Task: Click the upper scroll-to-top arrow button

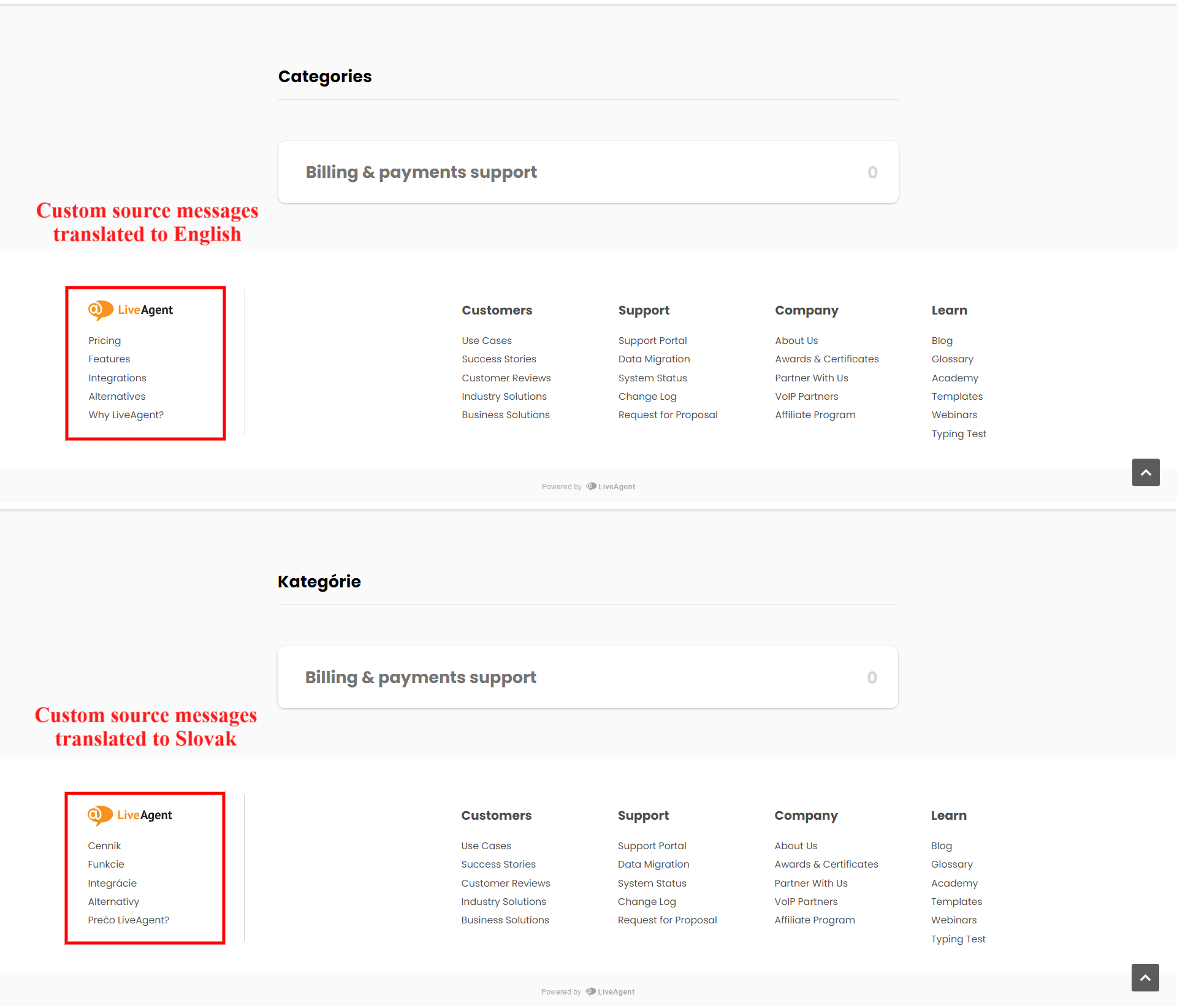Action: [x=1145, y=472]
